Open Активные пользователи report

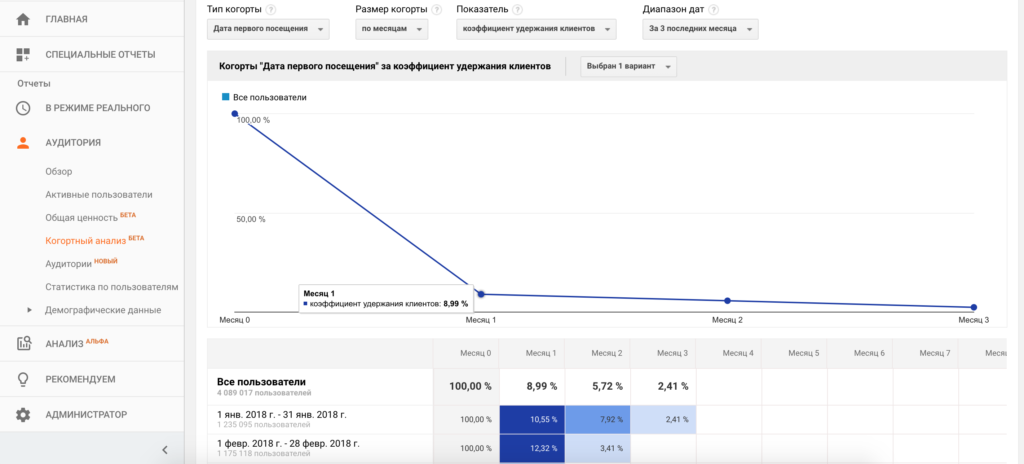(x=99, y=194)
